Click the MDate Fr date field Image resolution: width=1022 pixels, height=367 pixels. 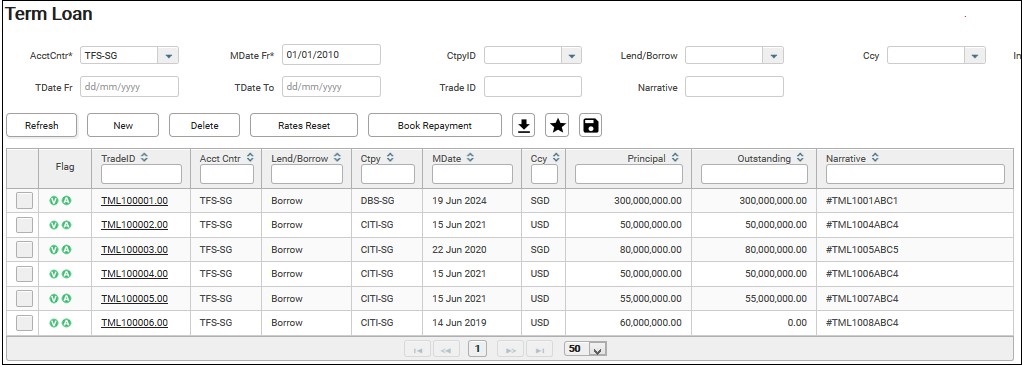click(331, 55)
